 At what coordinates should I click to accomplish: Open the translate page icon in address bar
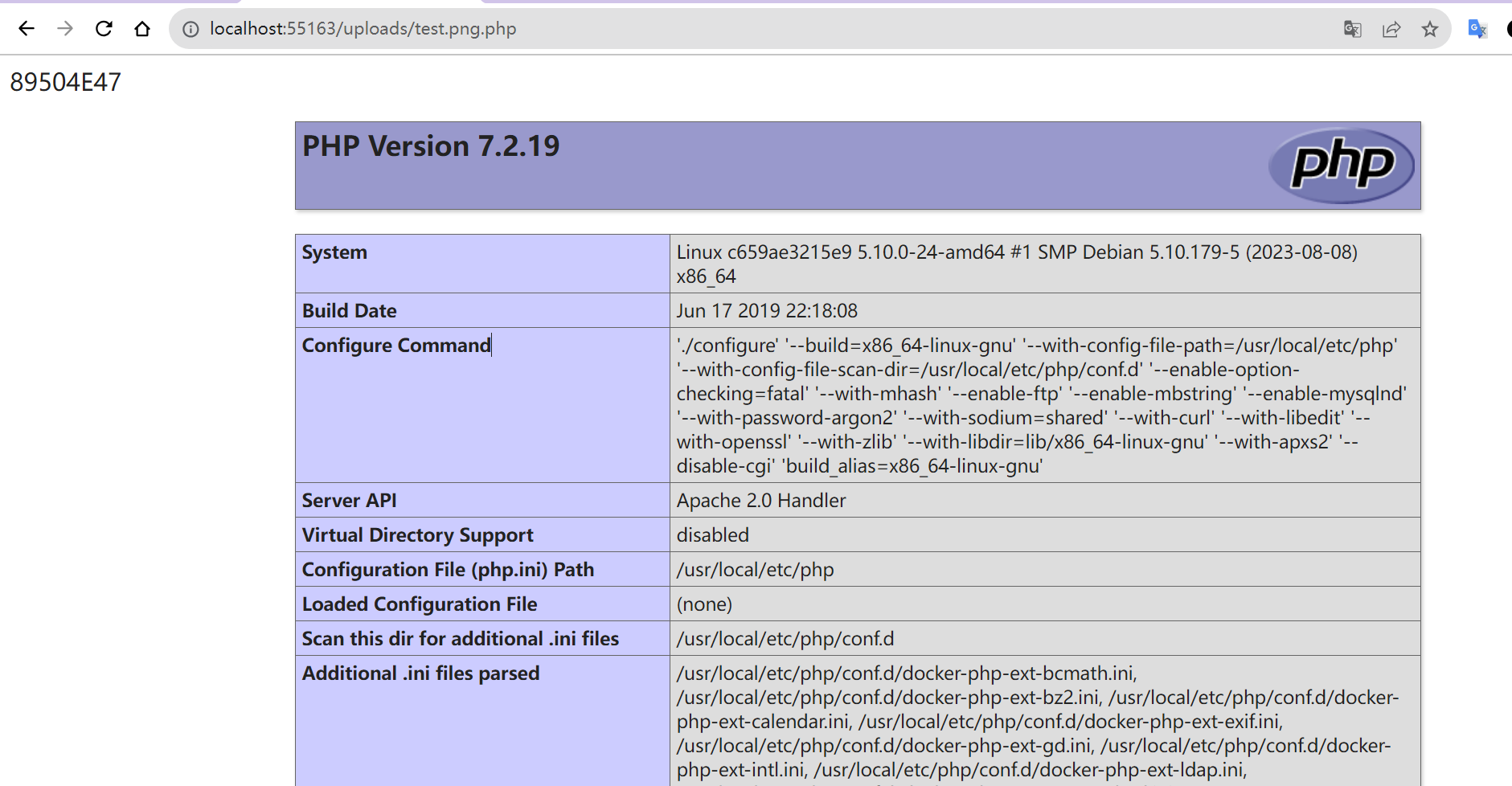pyautogui.click(x=1352, y=29)
